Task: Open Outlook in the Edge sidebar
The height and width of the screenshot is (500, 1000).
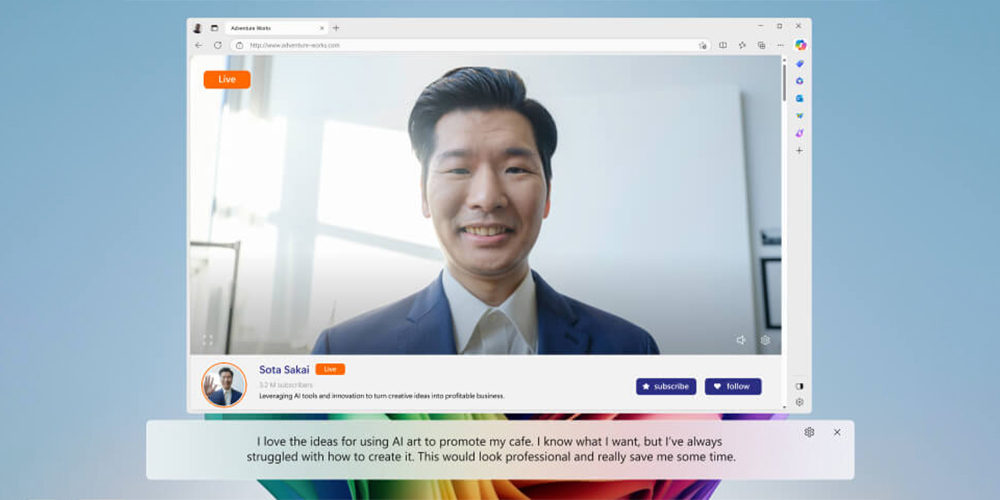Action: pyautogui.click(x=799, y=98)
